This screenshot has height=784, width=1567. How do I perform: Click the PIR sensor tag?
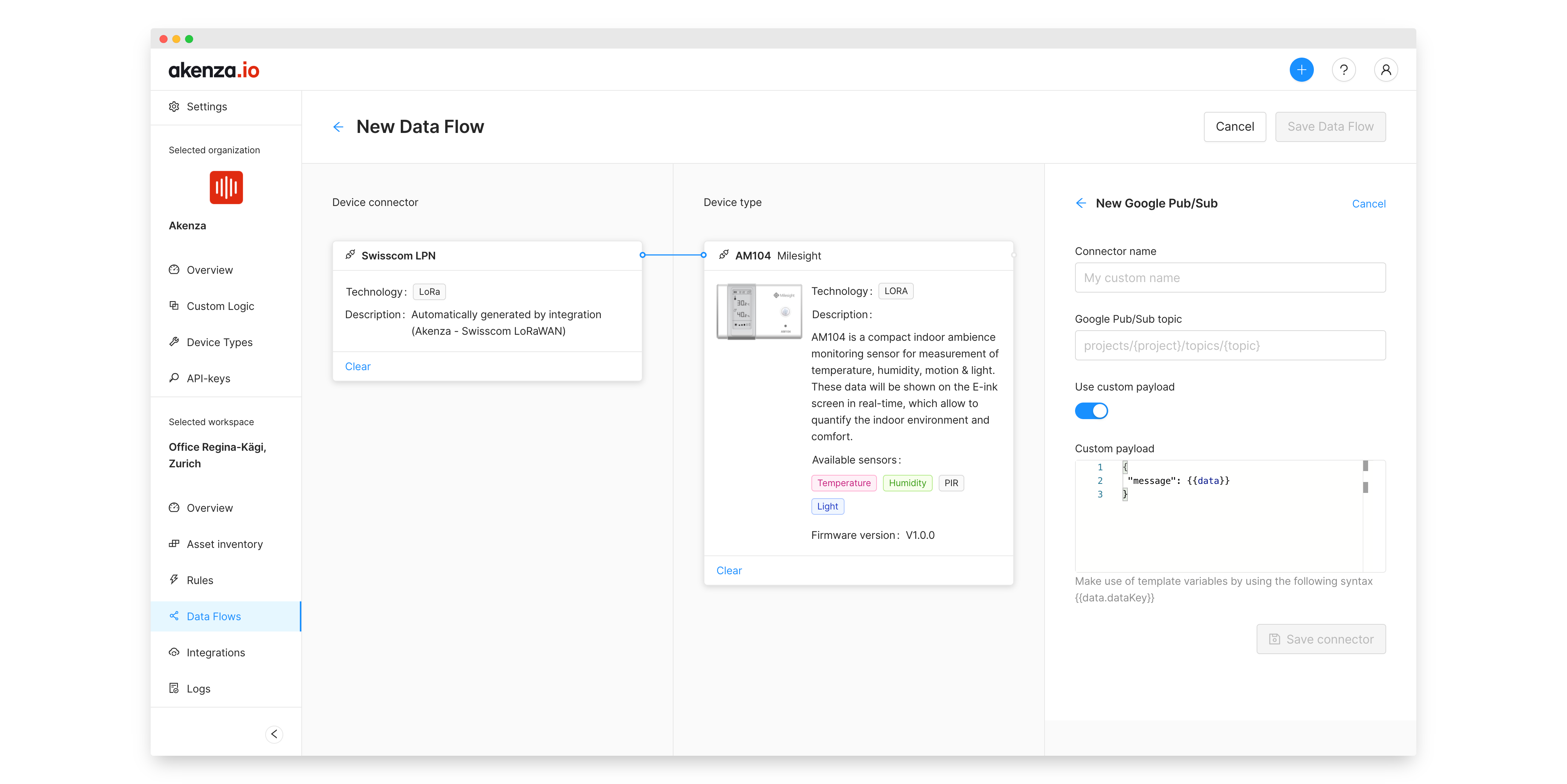[951, 483]
